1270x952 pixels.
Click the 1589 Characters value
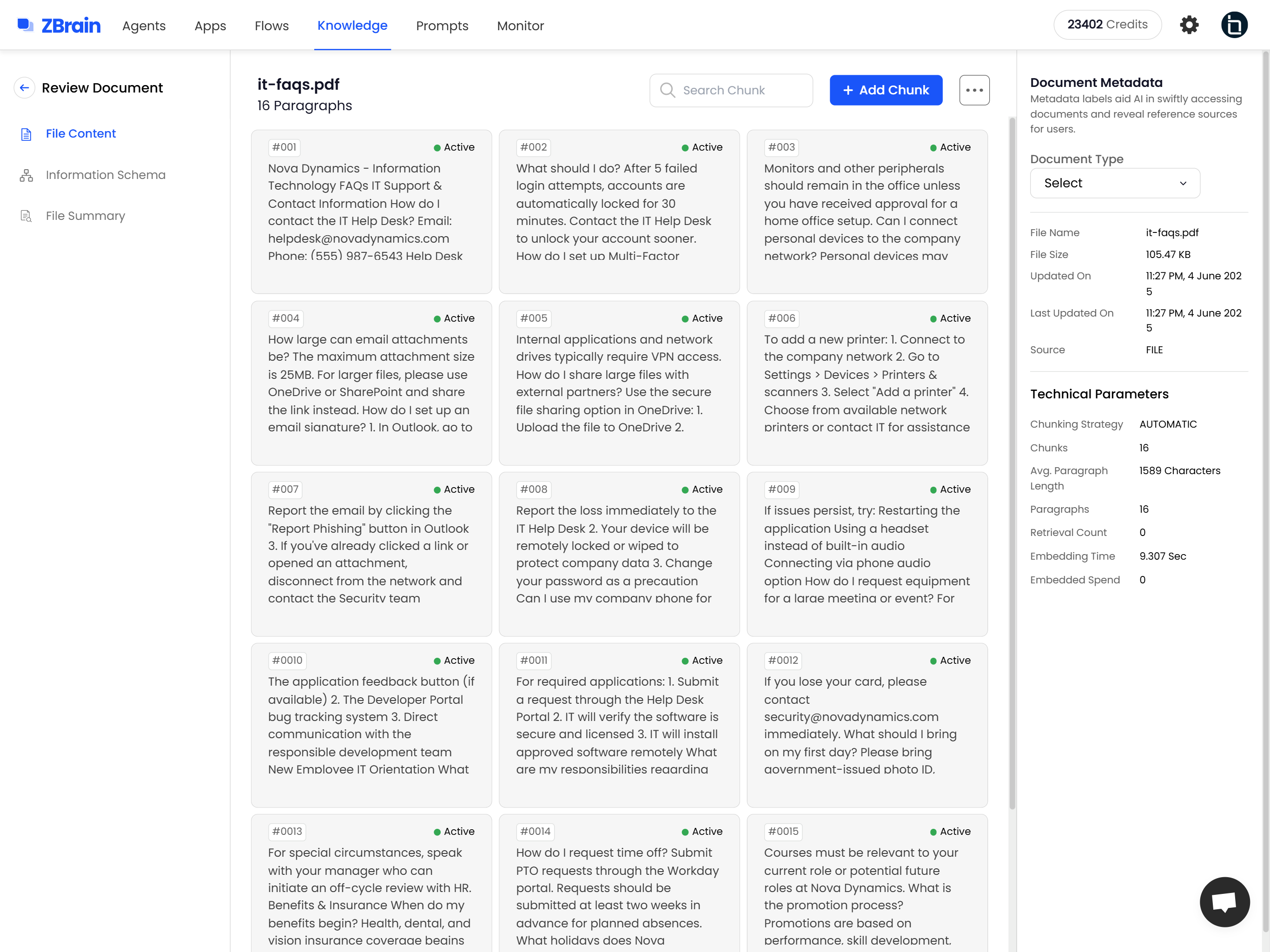(1179, 471)
